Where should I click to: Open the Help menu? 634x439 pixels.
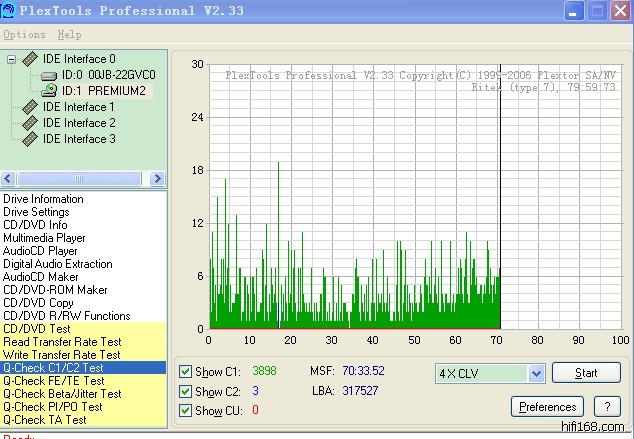coord(69,35)
